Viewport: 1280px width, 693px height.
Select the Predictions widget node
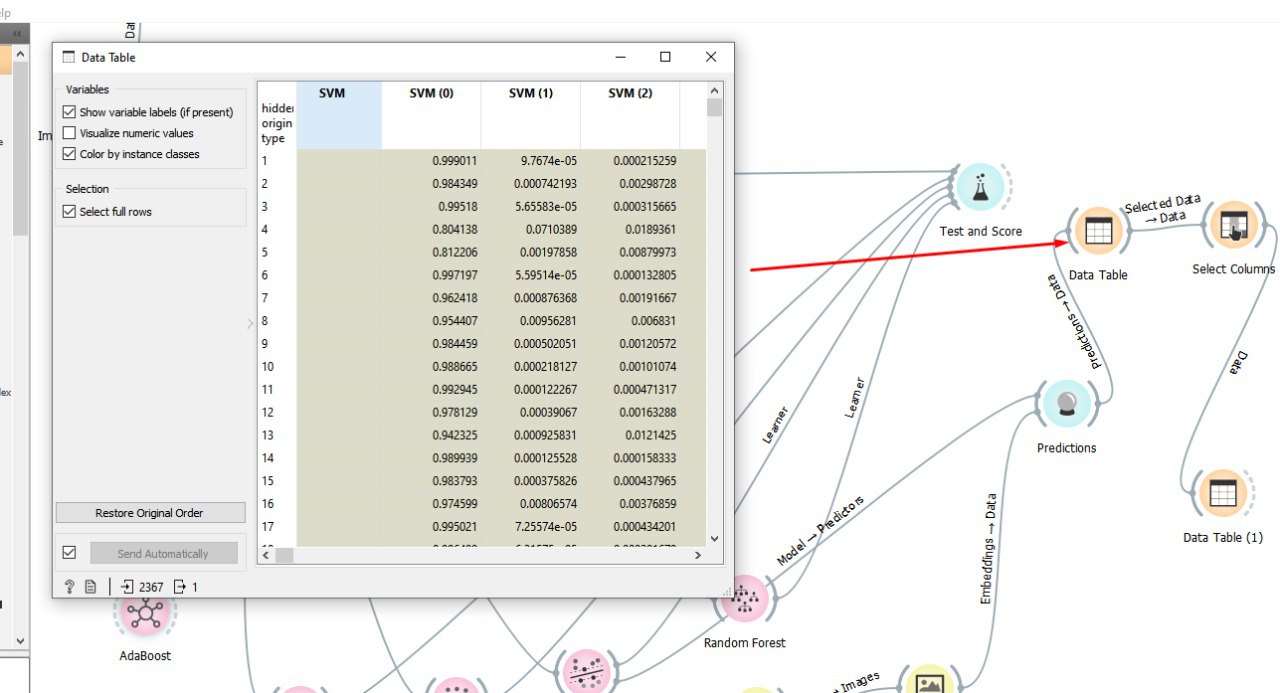click(1066, 405)
